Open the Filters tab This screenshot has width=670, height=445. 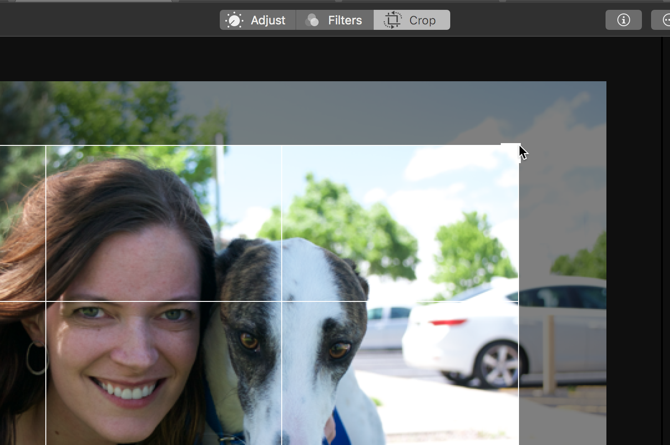[x=334, y=20]
